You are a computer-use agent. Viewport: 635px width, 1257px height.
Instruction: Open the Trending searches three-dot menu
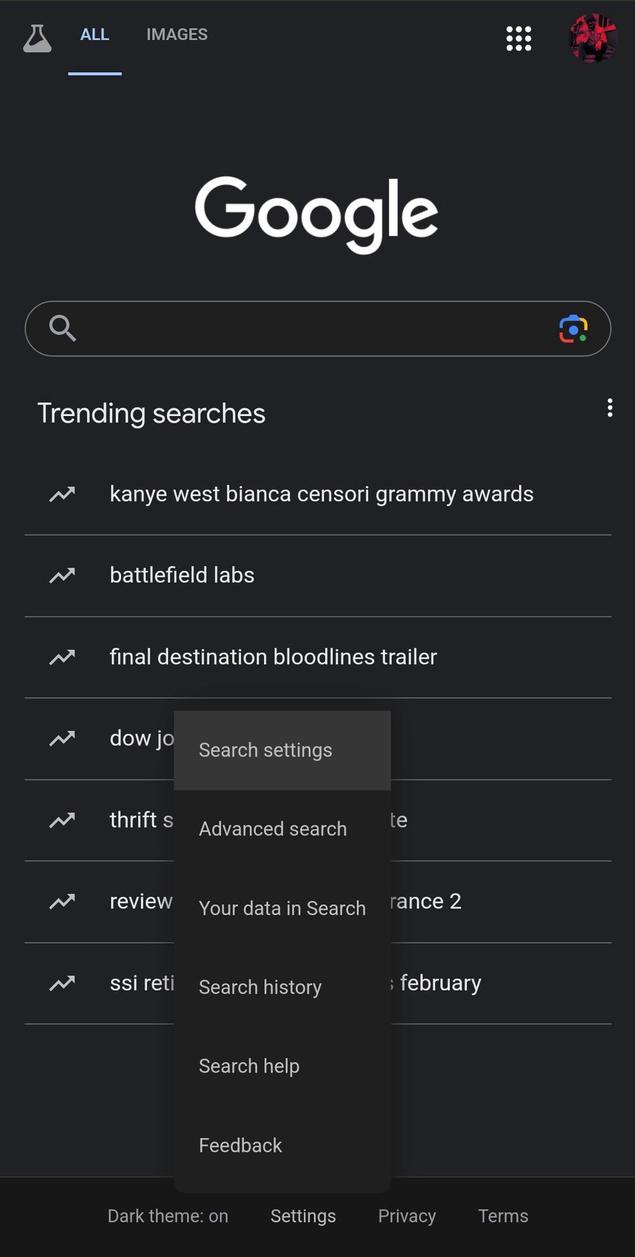click(x=609, y=408)
